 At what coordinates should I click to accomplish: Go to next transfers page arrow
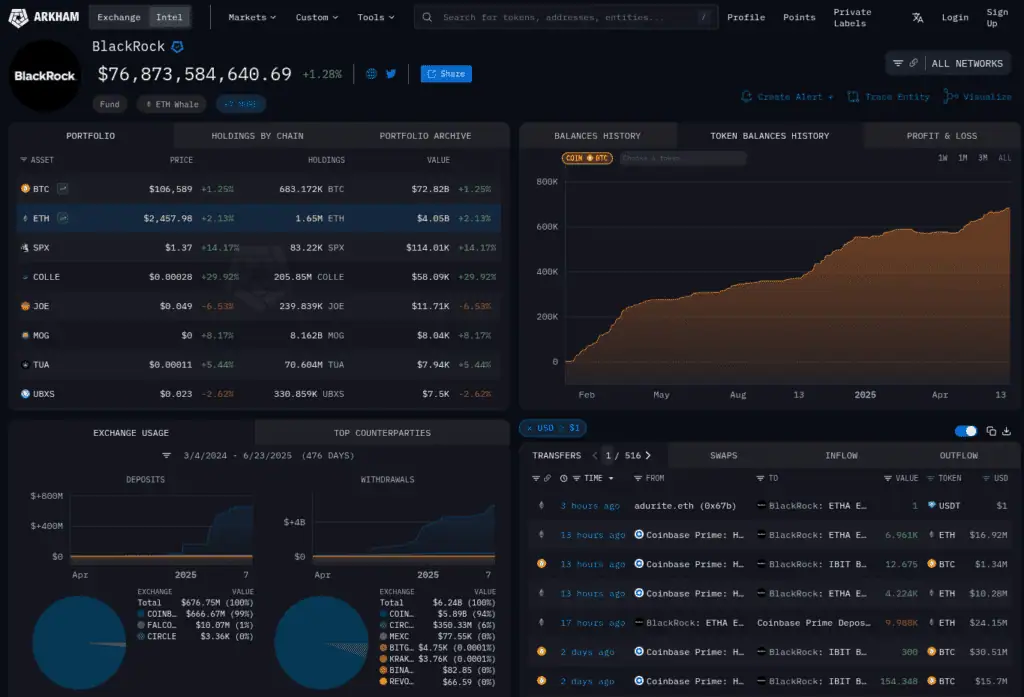pos(648,455)
